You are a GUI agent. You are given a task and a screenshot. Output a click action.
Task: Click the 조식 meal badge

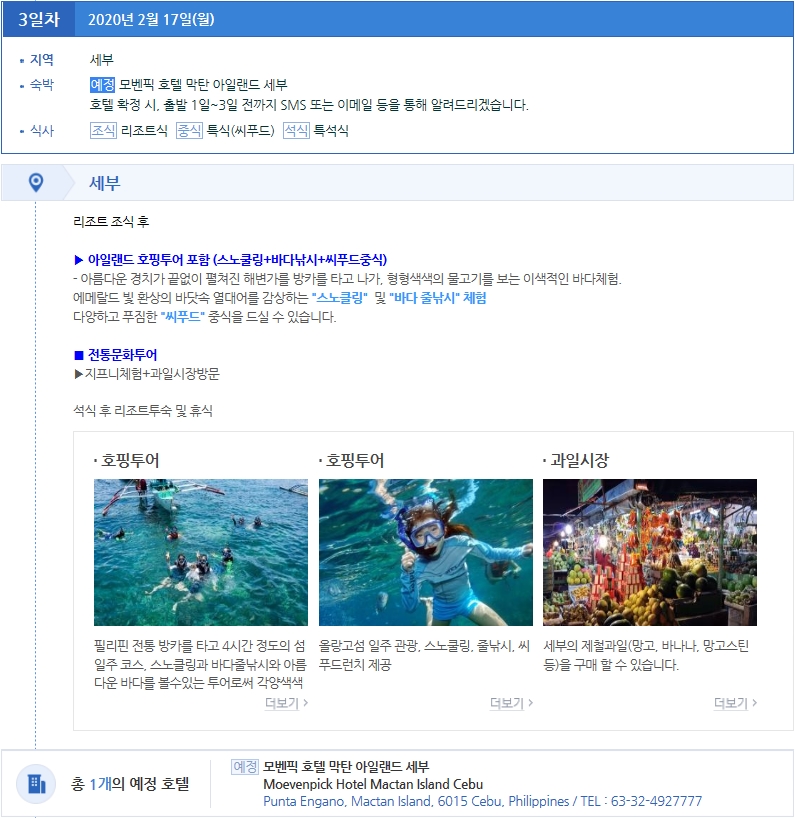[103, 131]
